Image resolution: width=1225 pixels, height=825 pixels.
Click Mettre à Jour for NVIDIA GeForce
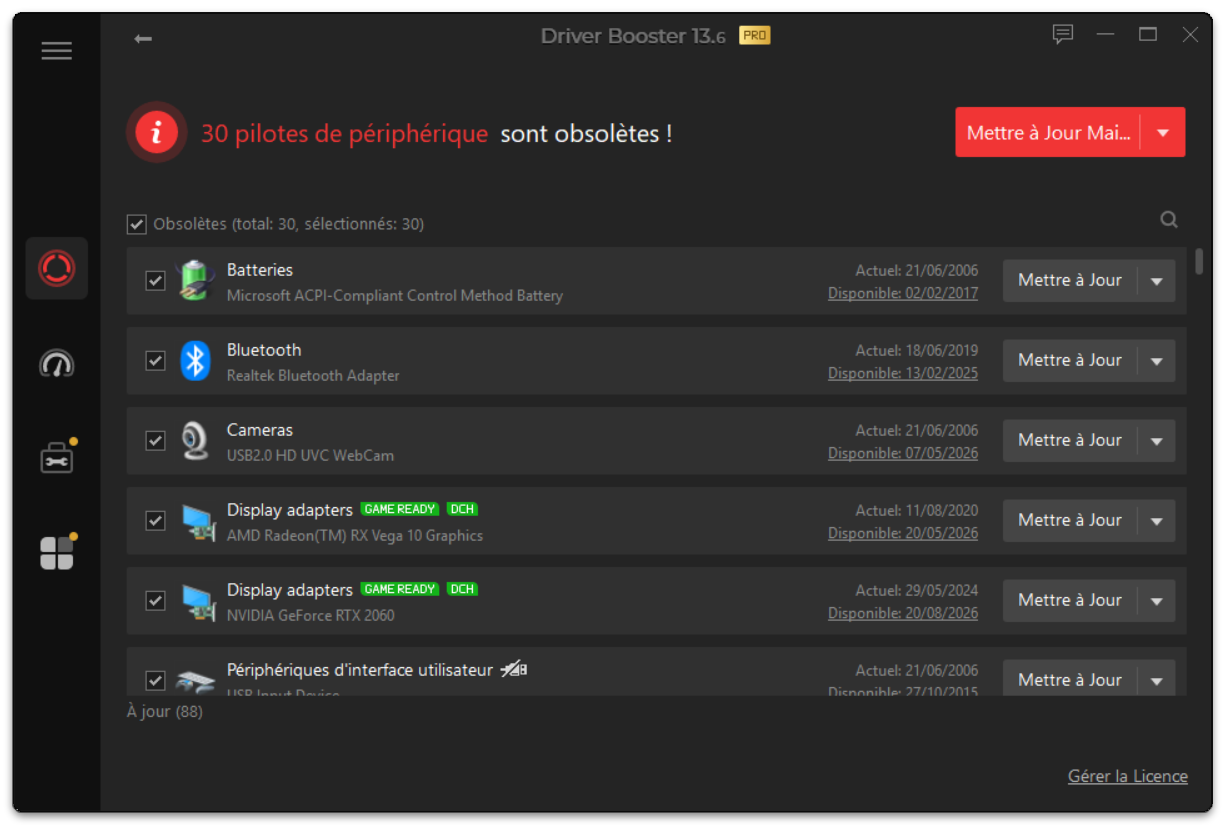[1070, 601]
